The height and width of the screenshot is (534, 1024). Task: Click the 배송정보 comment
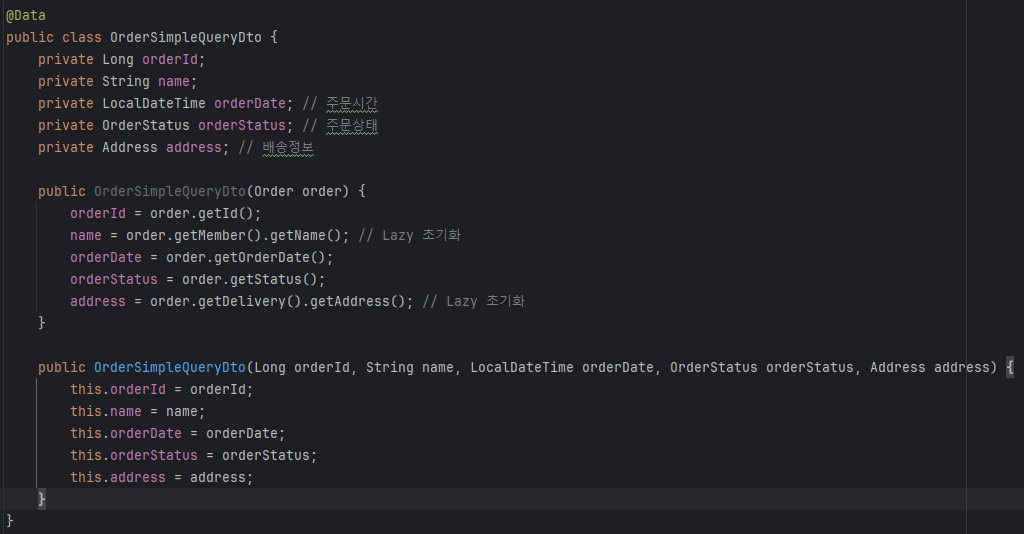pyautogui.click(x=288, y=148)
